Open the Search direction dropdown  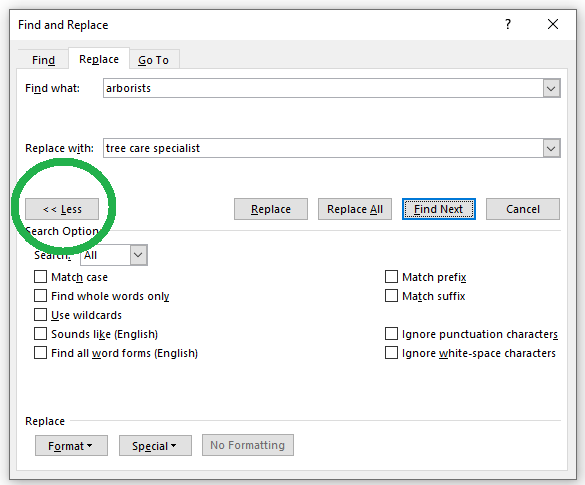(x=138, y=255)
